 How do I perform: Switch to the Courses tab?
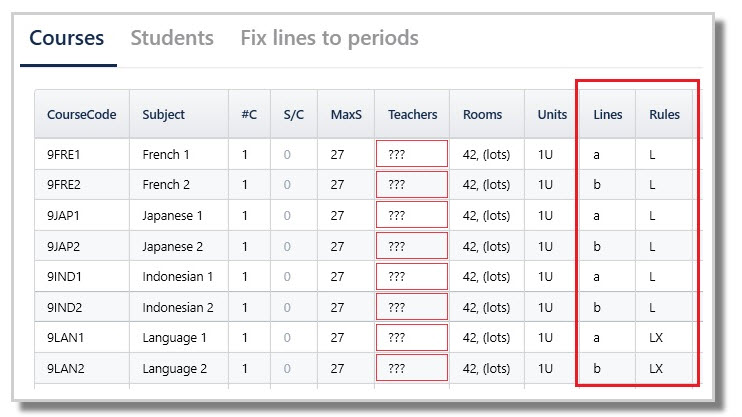pos(66,39)
